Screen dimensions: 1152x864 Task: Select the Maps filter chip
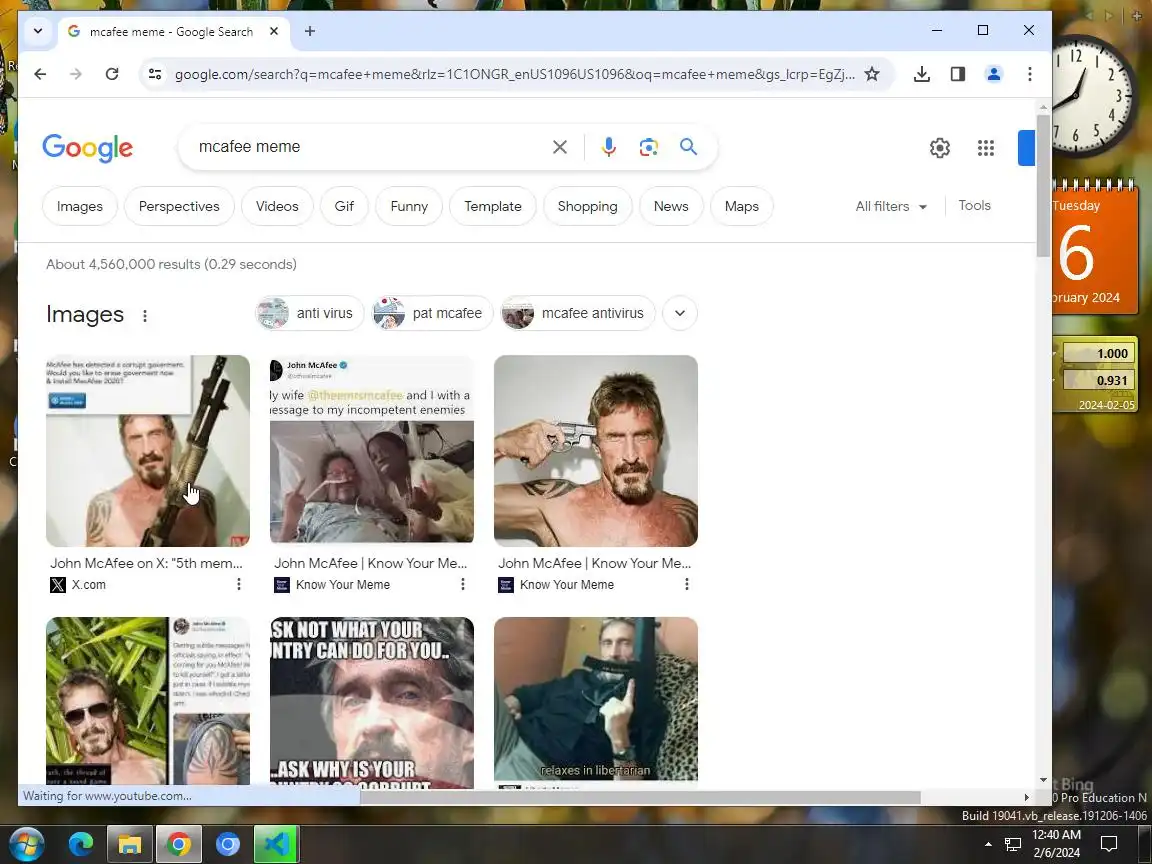coord(741,206)
